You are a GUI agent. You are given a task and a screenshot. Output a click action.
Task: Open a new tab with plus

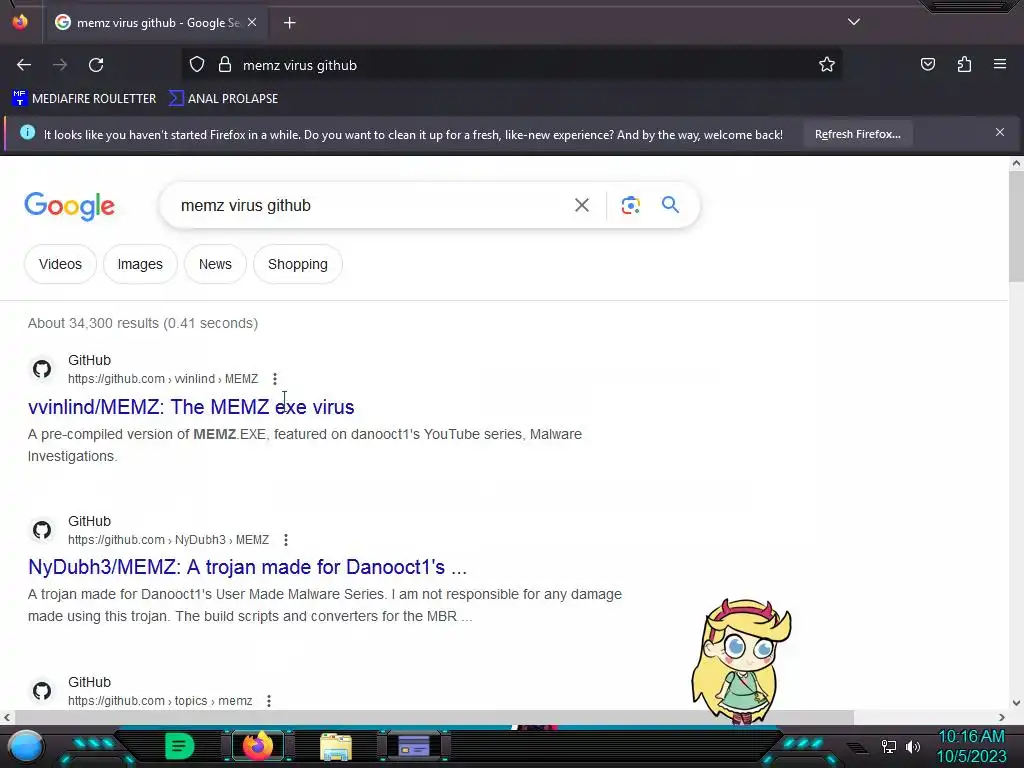coord(289,23)
